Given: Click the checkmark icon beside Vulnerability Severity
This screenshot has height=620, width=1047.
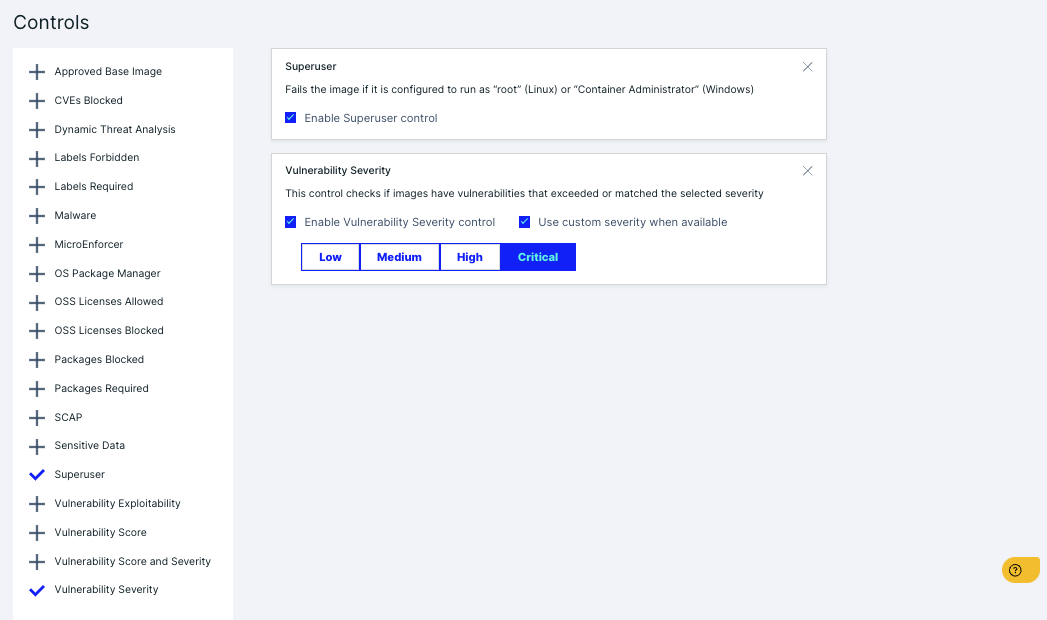Looking at the screenshot, I should pyautogui.click(x=37, y=589).
